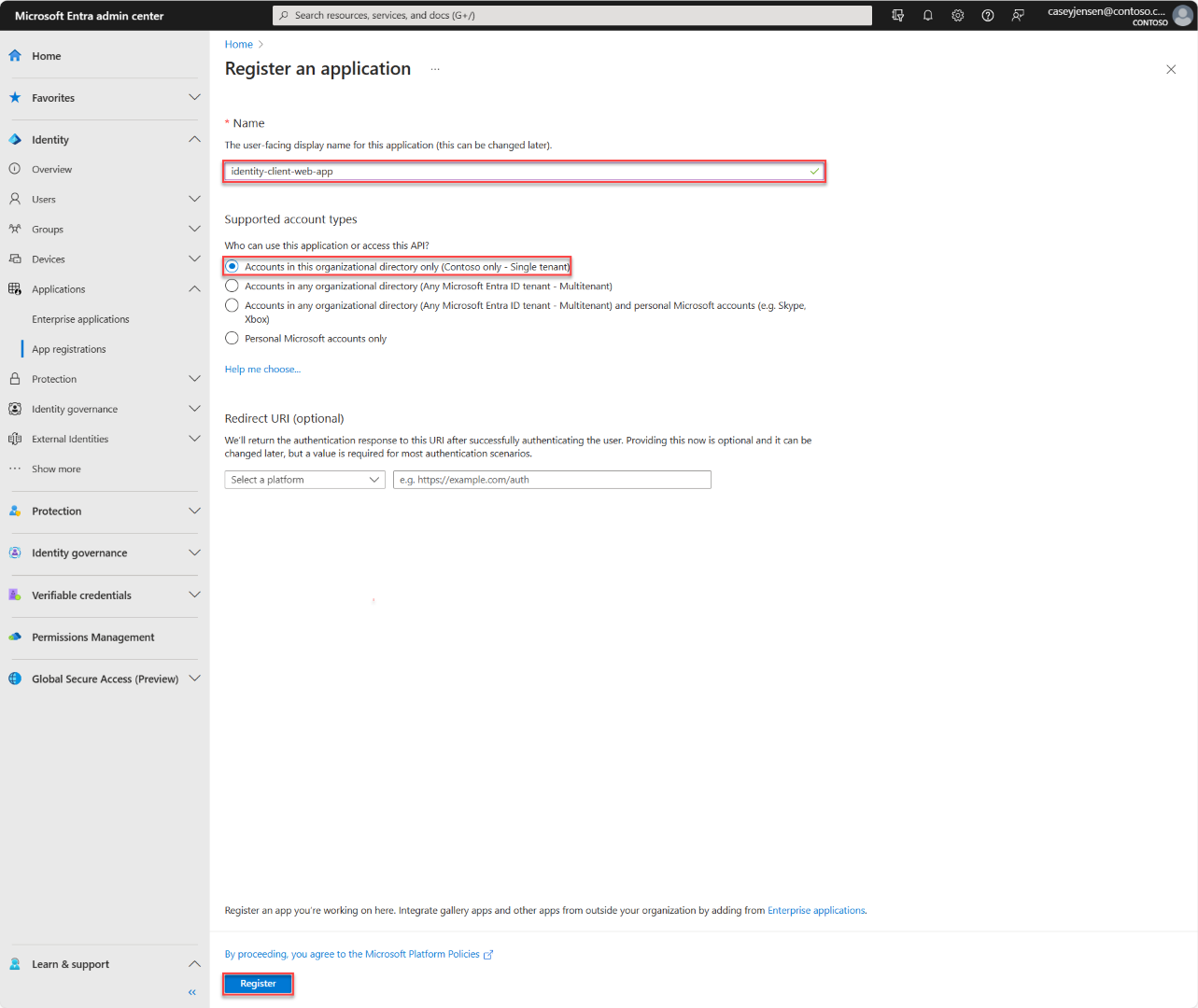Close the Register an application pane

tap(1171, 69)
